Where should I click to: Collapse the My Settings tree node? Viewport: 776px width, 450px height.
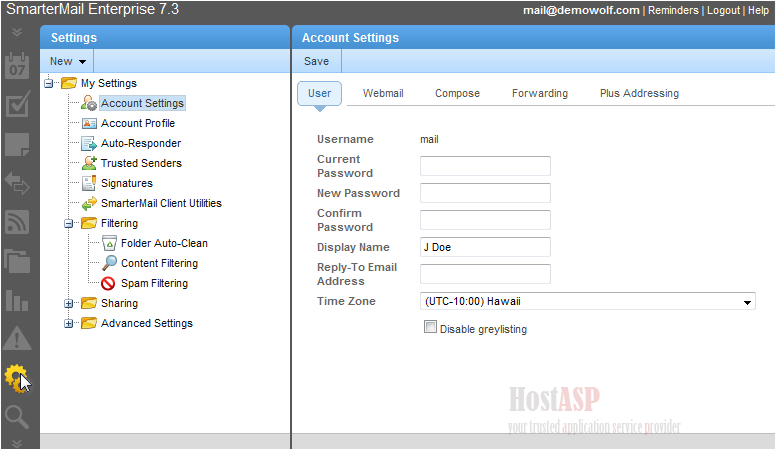48,83
